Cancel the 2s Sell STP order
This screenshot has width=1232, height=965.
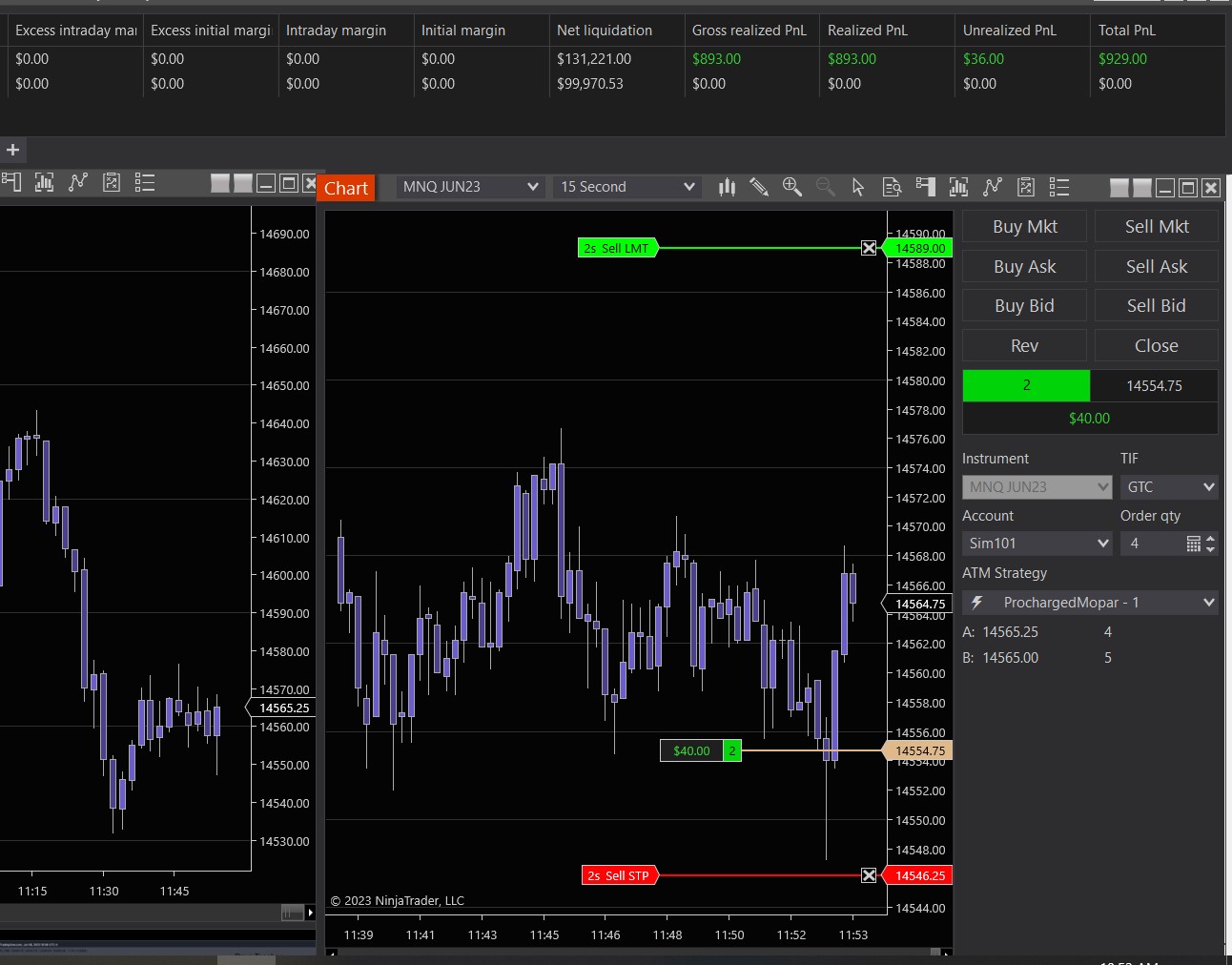coord(869,875)
